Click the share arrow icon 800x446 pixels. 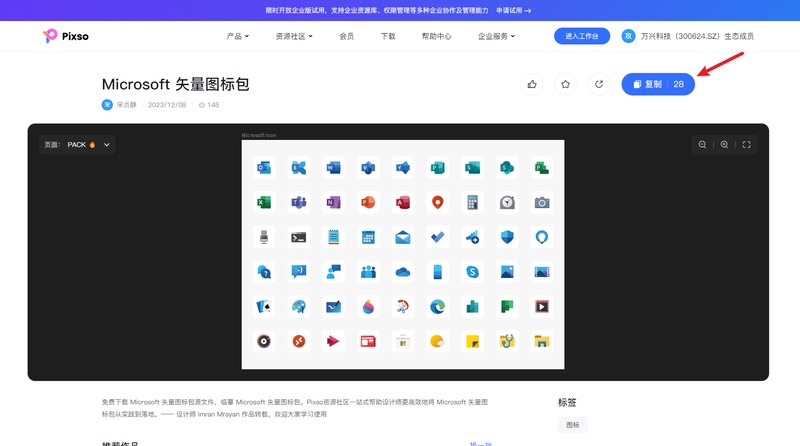(599, 84)
